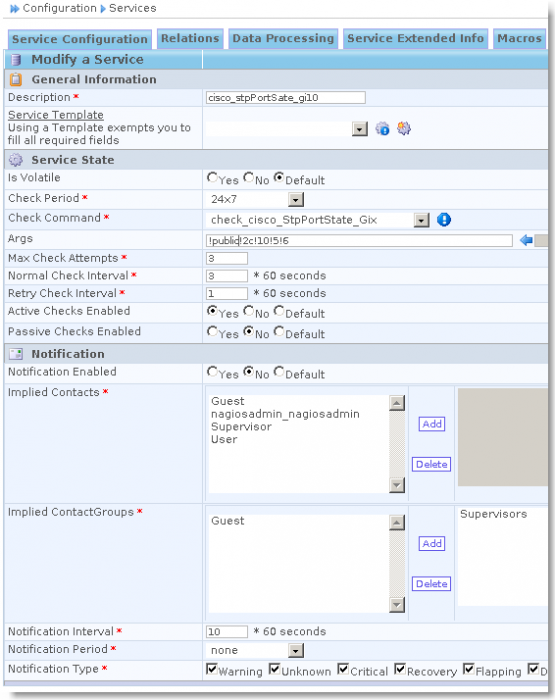555x700 pixels.
Task: Switch to the Relations tab
Action: click(190, 39)
